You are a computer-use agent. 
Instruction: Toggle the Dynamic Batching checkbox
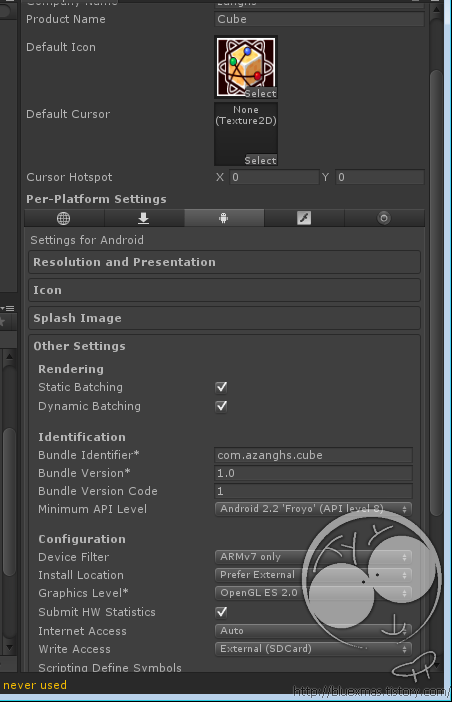(x=221, y=406)
